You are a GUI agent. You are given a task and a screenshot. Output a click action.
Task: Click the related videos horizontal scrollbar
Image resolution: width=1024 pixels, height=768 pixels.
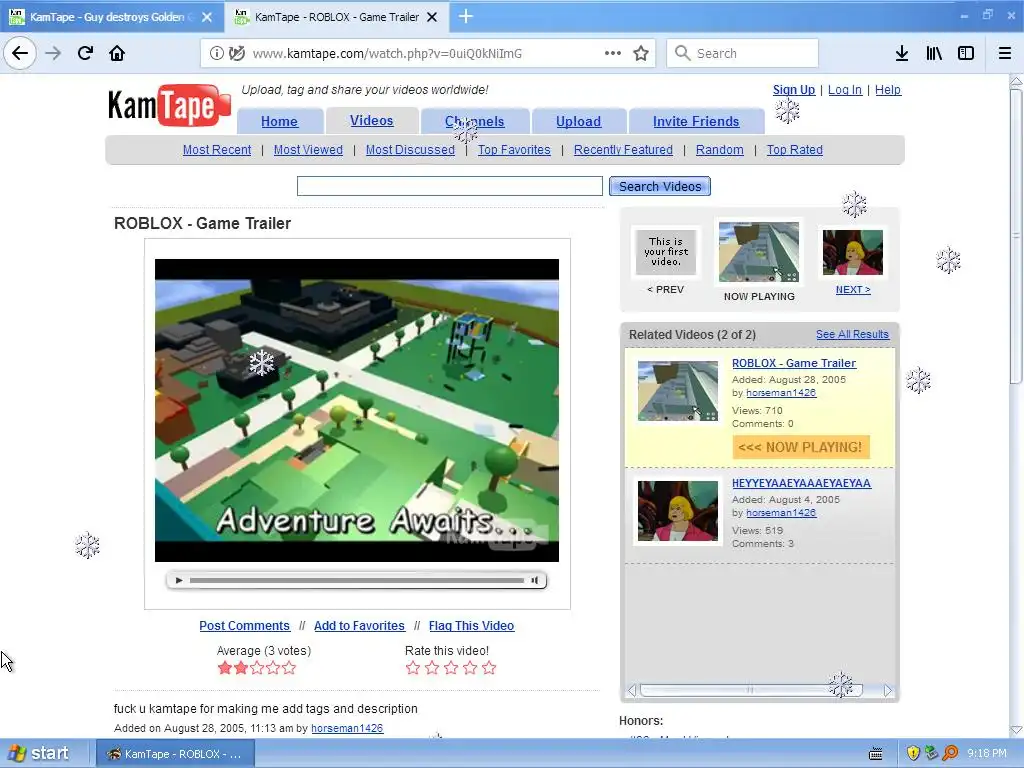pyautogui.click(x=751, y=690)
